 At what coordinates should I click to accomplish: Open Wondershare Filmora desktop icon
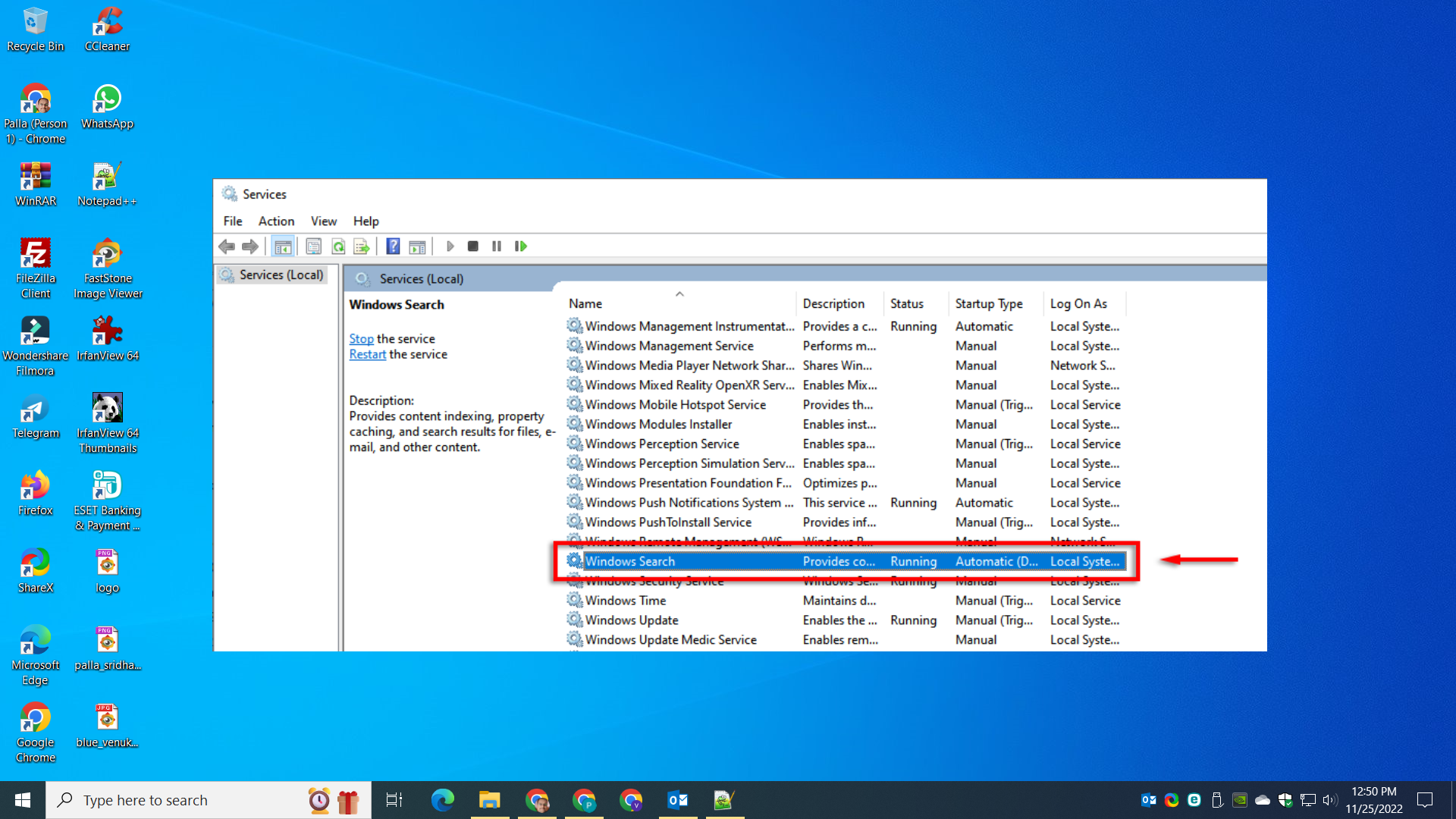click(35, 347)
